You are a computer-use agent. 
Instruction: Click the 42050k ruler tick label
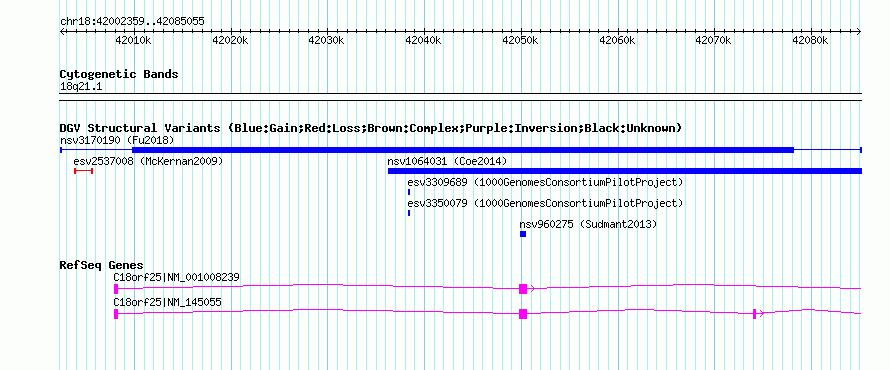(x=520, y=40)
